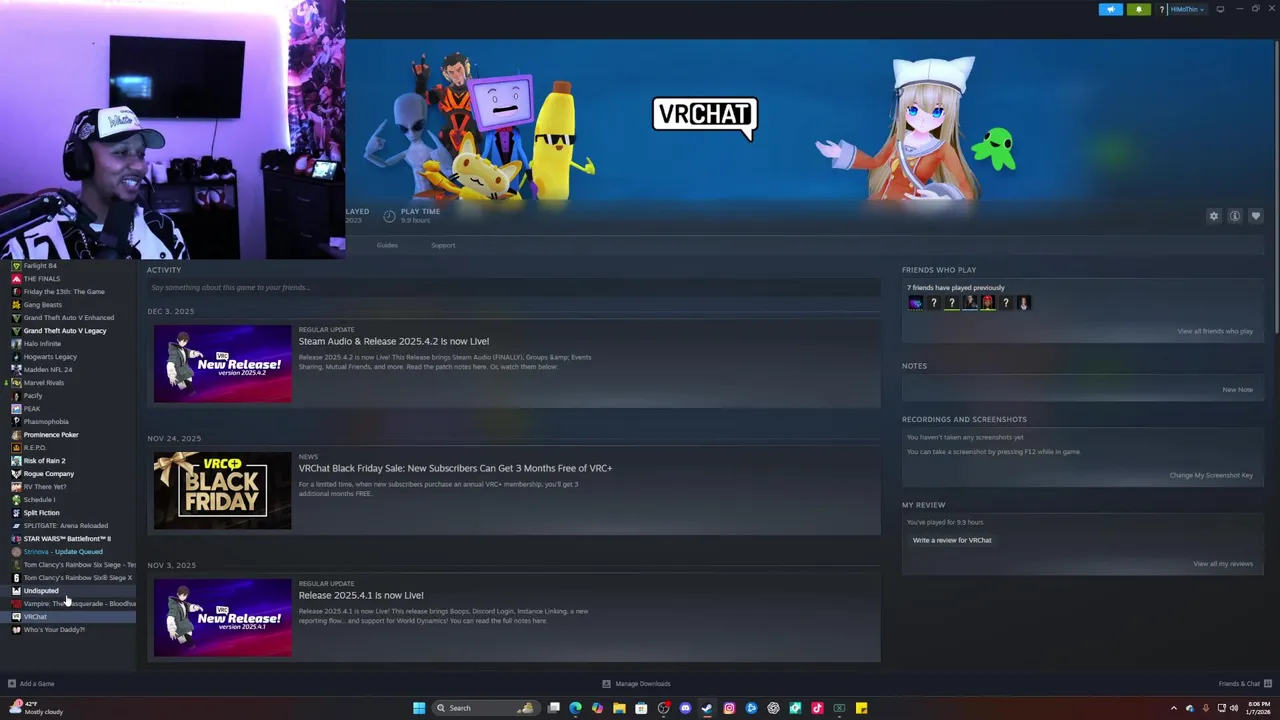
Task: Select Phasmophobia in library list
Action: (x=46, y=422)
